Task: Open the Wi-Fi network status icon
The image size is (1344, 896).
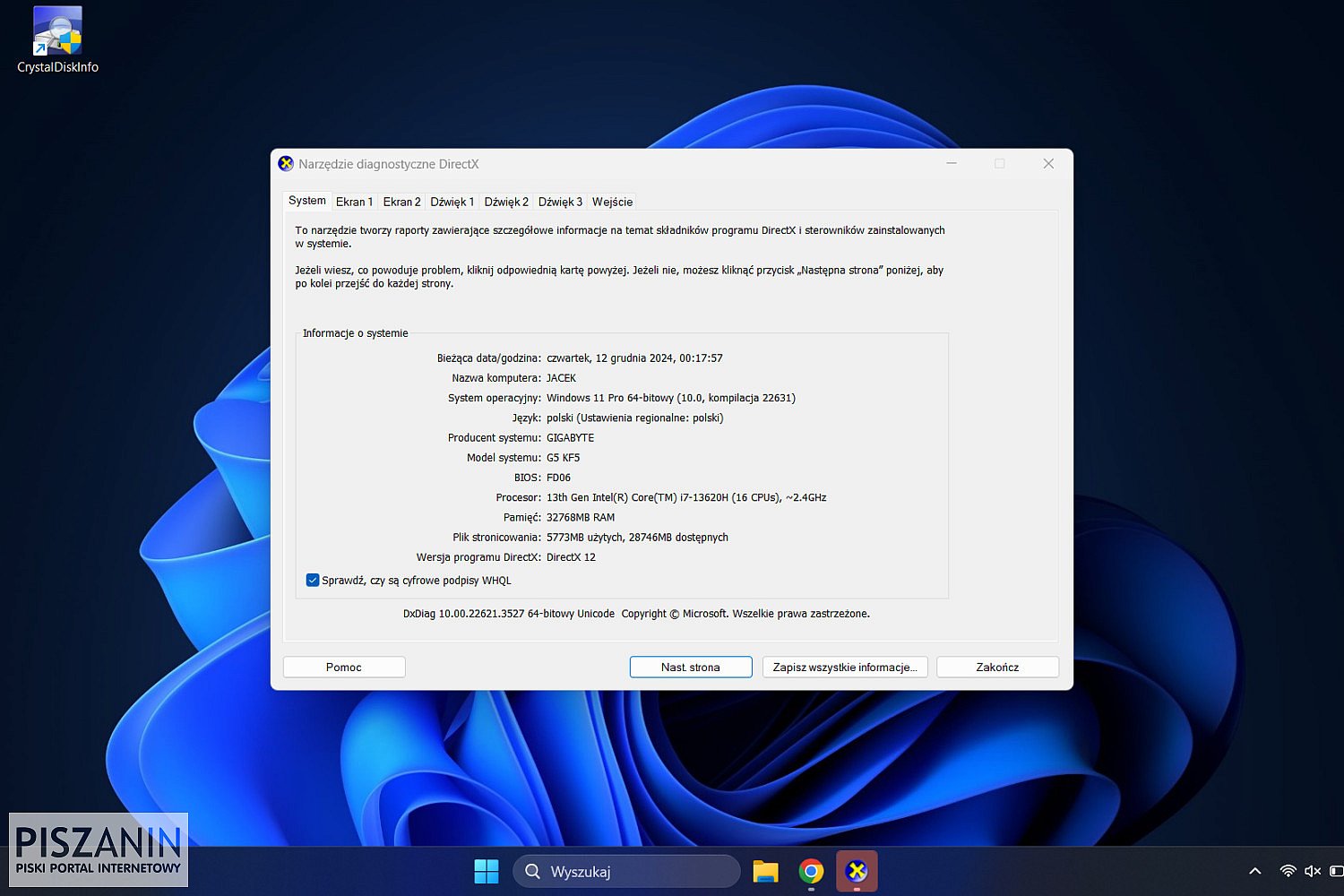Action: pyautogui.click(x=1288, y=871)
